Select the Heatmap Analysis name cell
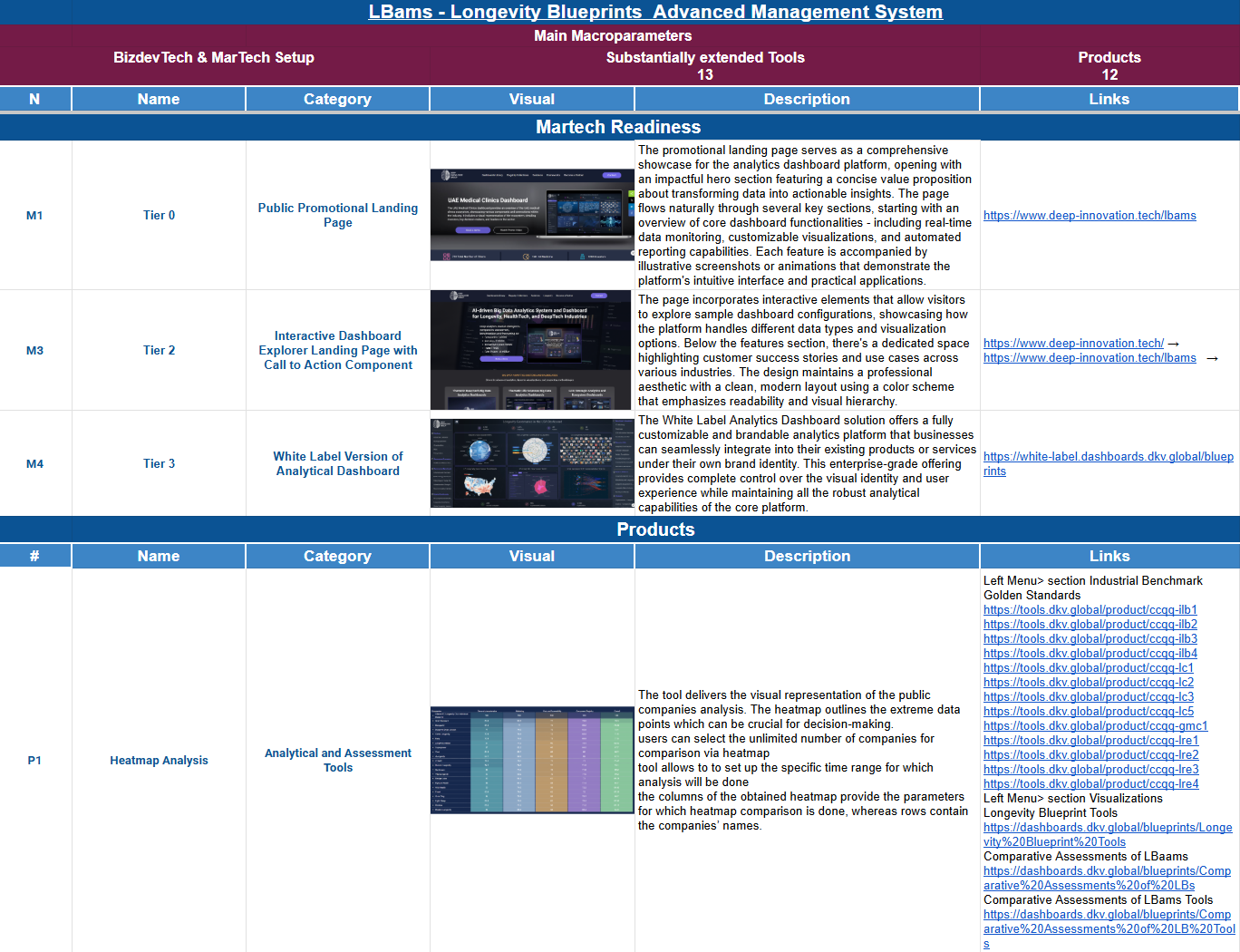This screenshot has width=1240, height=952. click(x=159, y=761)
